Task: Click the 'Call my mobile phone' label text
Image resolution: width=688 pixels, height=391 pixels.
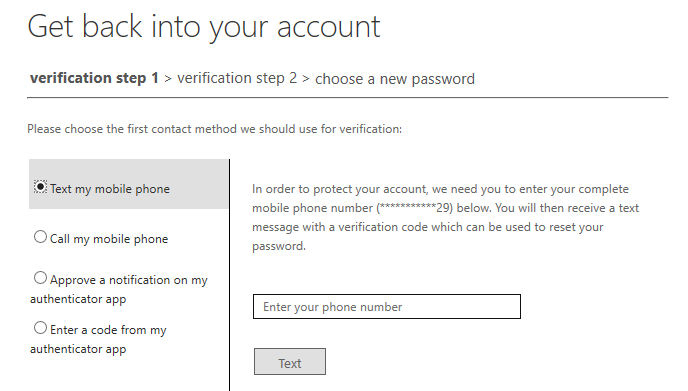Action: [x=109, y=239]
